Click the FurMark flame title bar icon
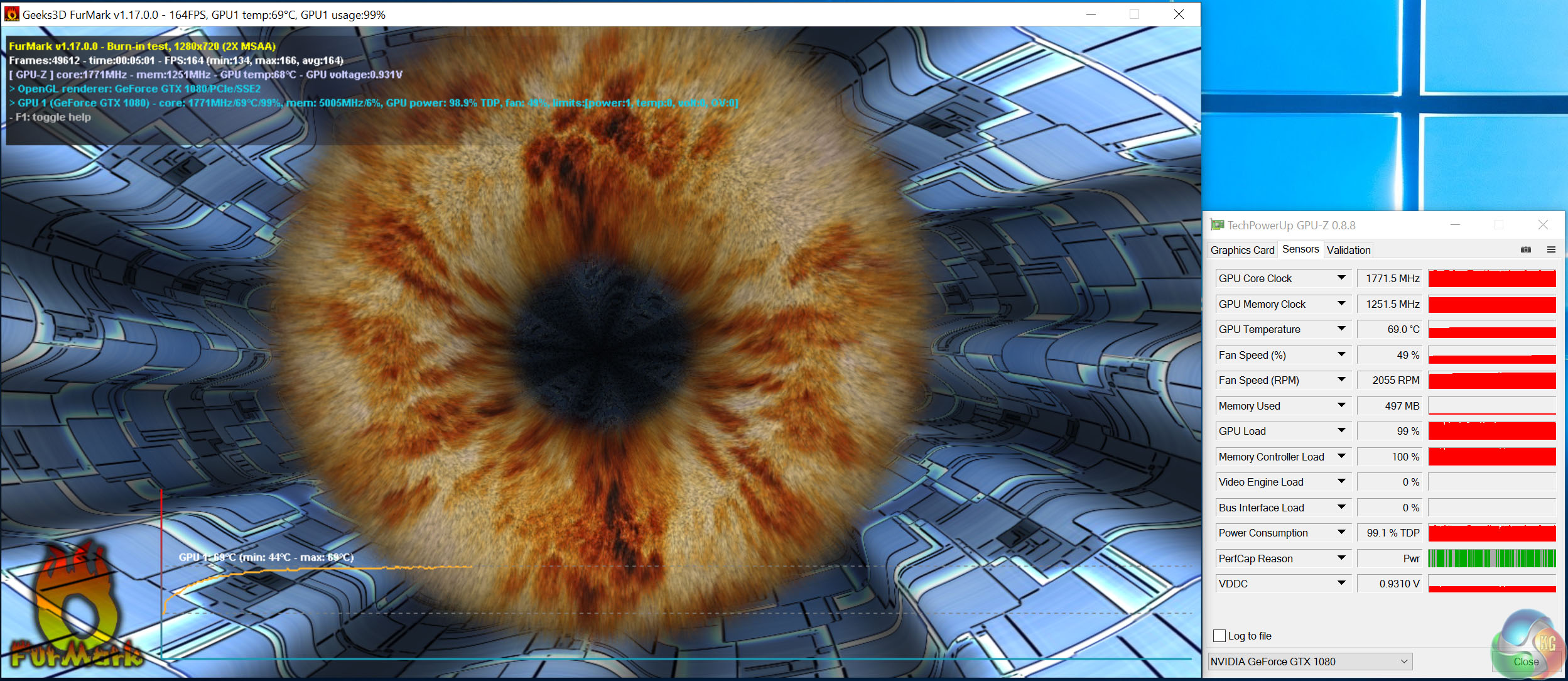 coord(11,14)
